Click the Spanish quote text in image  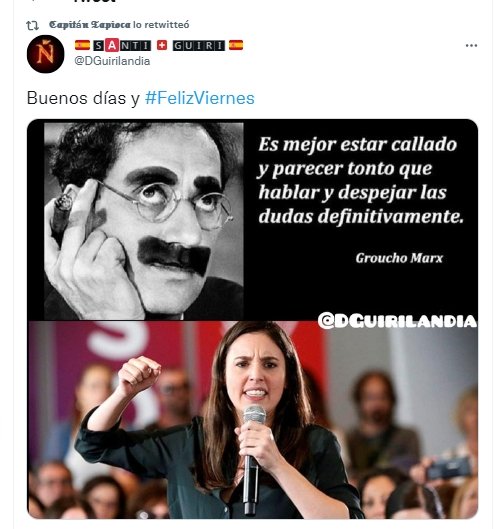361,180
